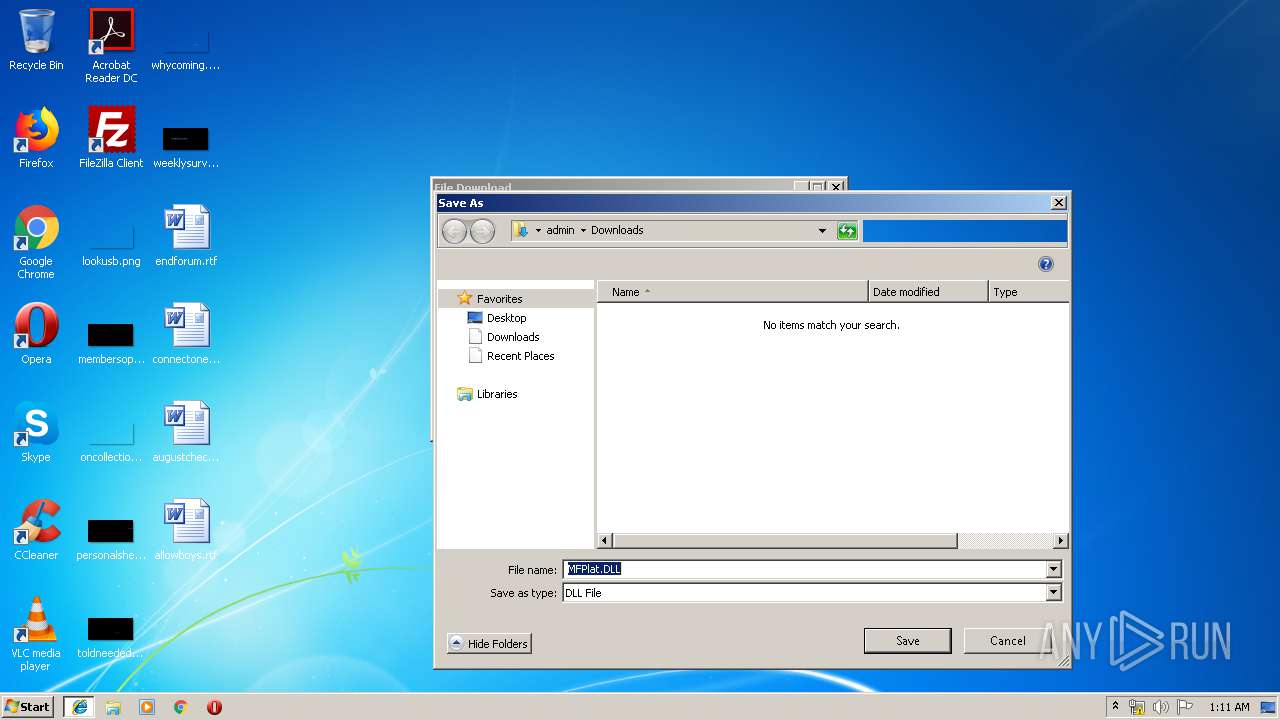Click the volume tray icon
The image size is (1280, 720).
[x=1161, y=707]
